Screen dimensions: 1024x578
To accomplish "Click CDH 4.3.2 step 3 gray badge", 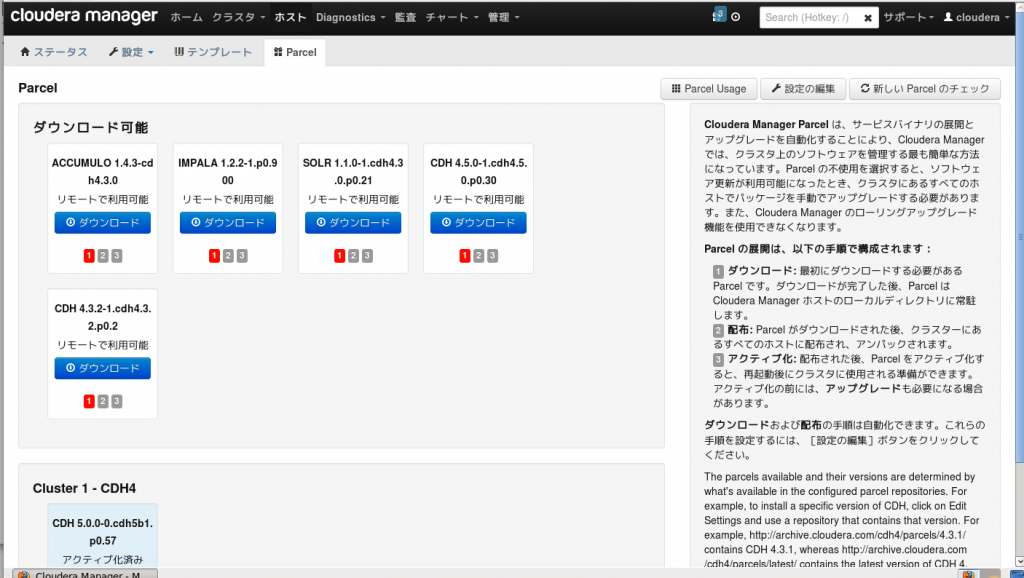I will pos(116,402).
